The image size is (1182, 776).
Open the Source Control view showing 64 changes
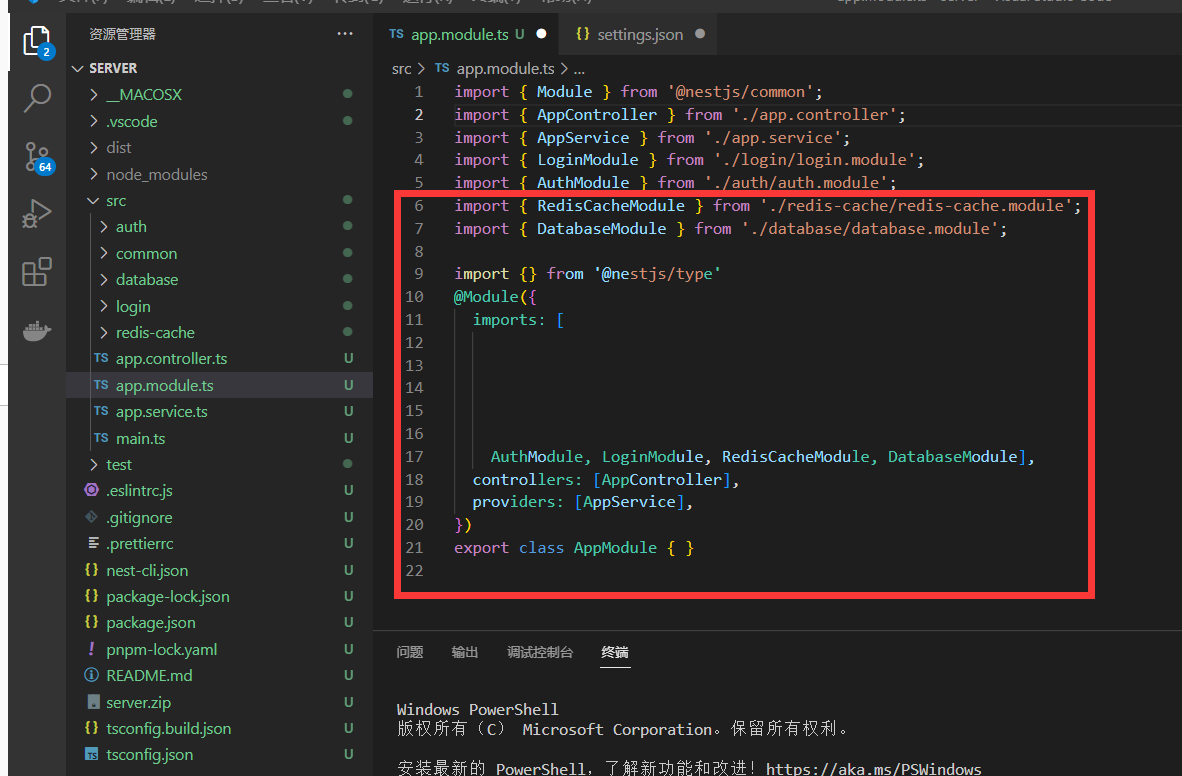pyautogui.click(x=37, y=155)
